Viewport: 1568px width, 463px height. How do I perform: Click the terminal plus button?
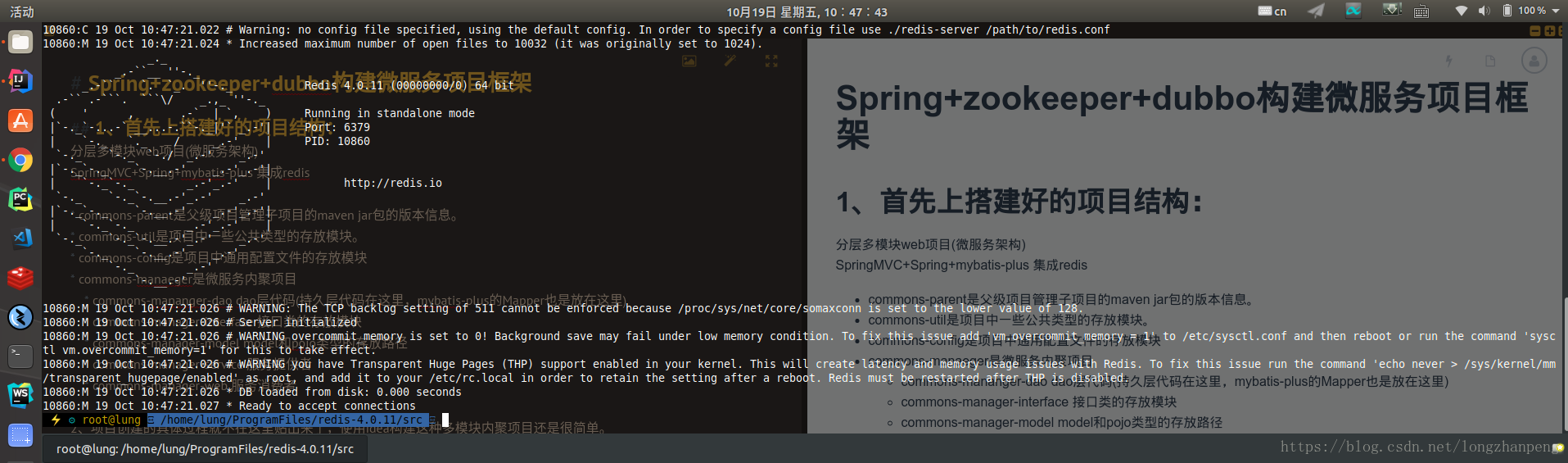1549,31
